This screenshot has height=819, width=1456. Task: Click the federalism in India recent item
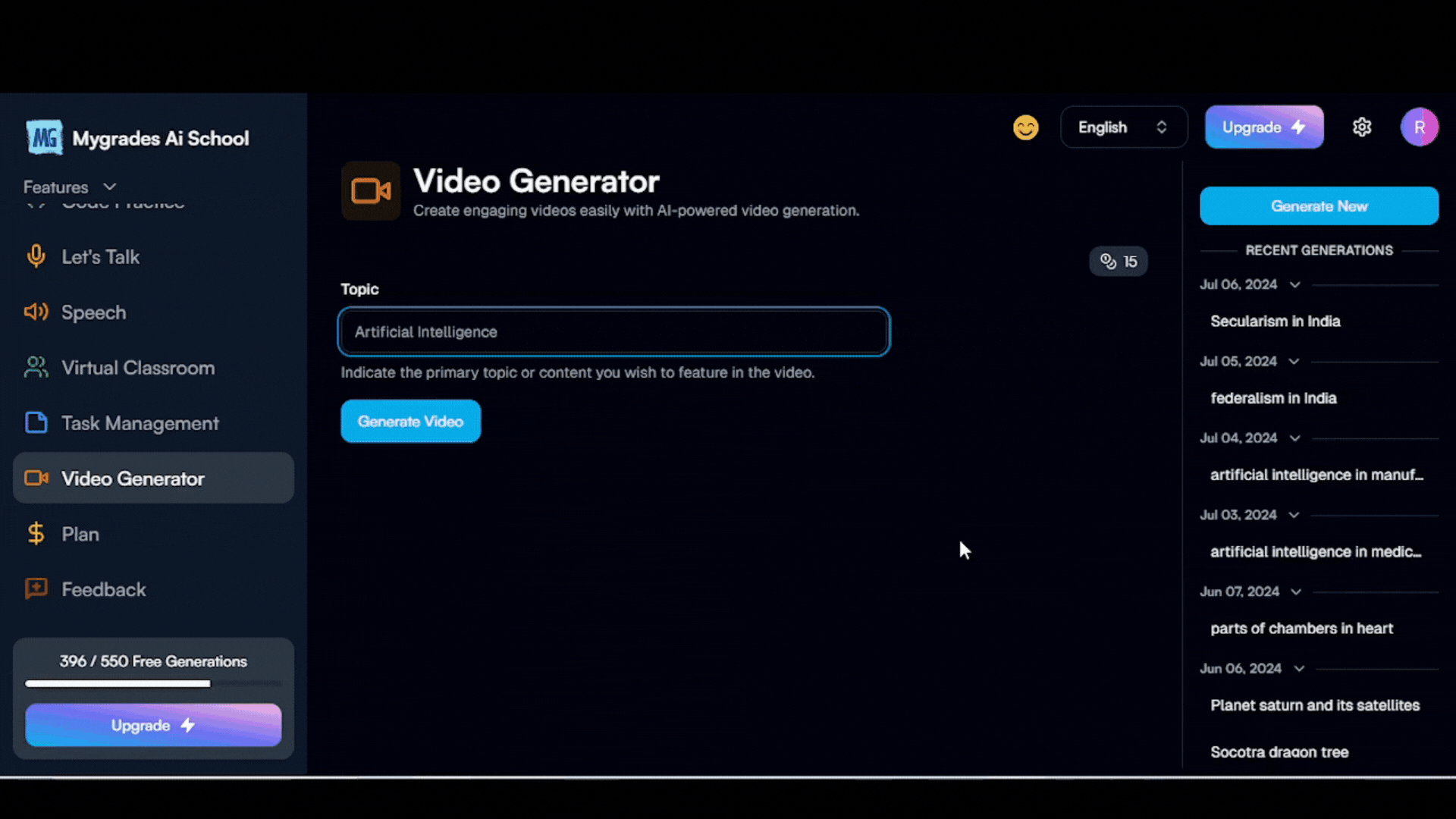[x=1273, y=398]
